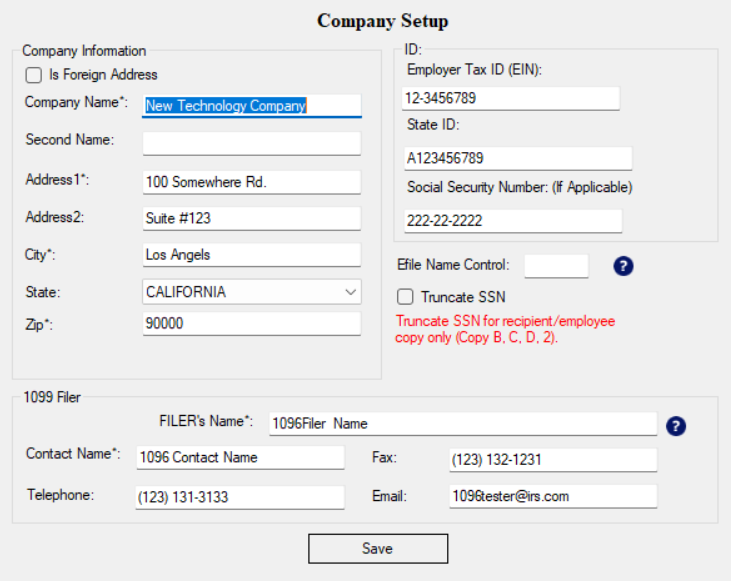Click the Save button
731x581 pixels.
point(377,549)
